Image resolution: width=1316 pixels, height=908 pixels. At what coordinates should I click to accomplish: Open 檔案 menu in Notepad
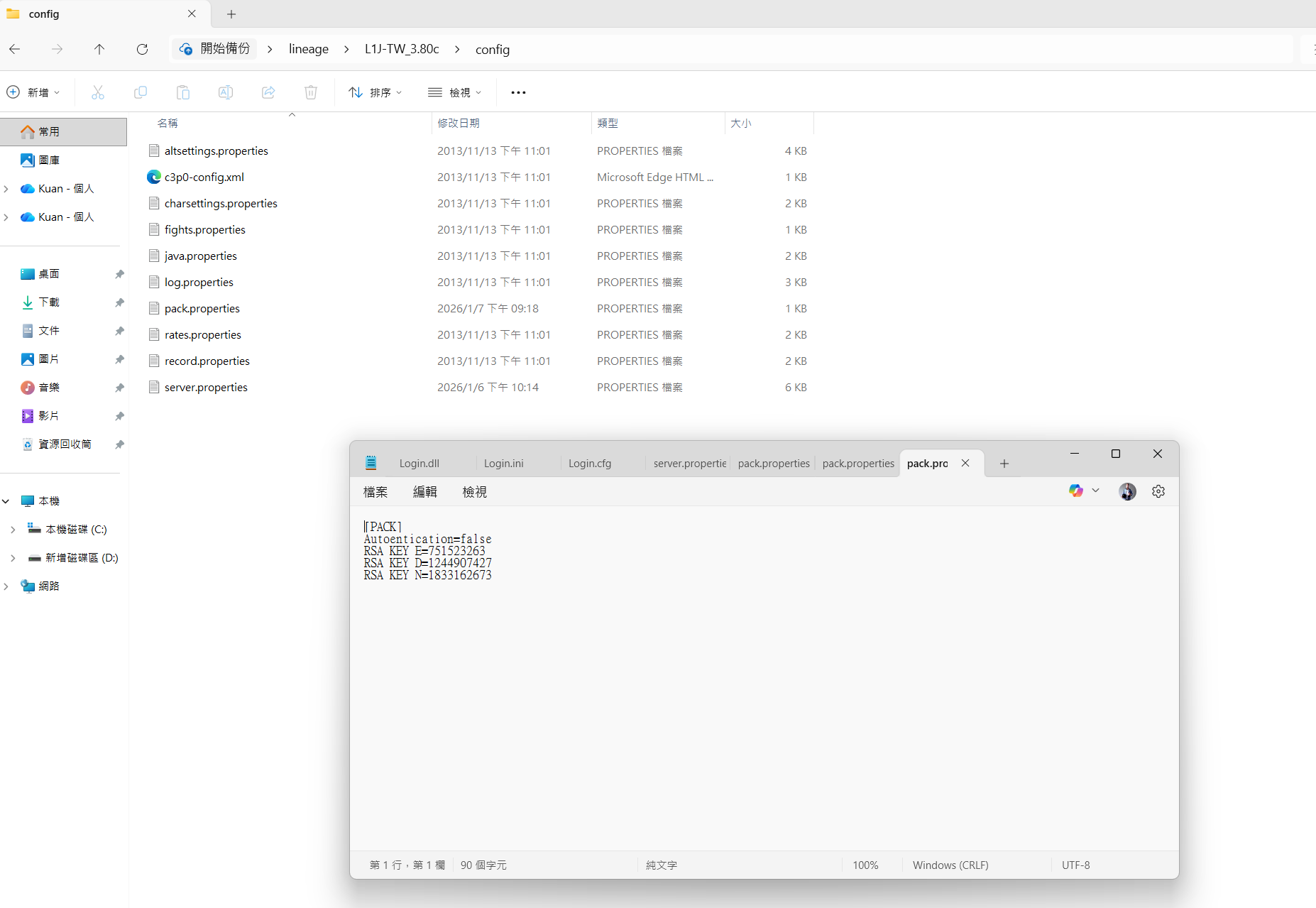click(x=375, y=492)
